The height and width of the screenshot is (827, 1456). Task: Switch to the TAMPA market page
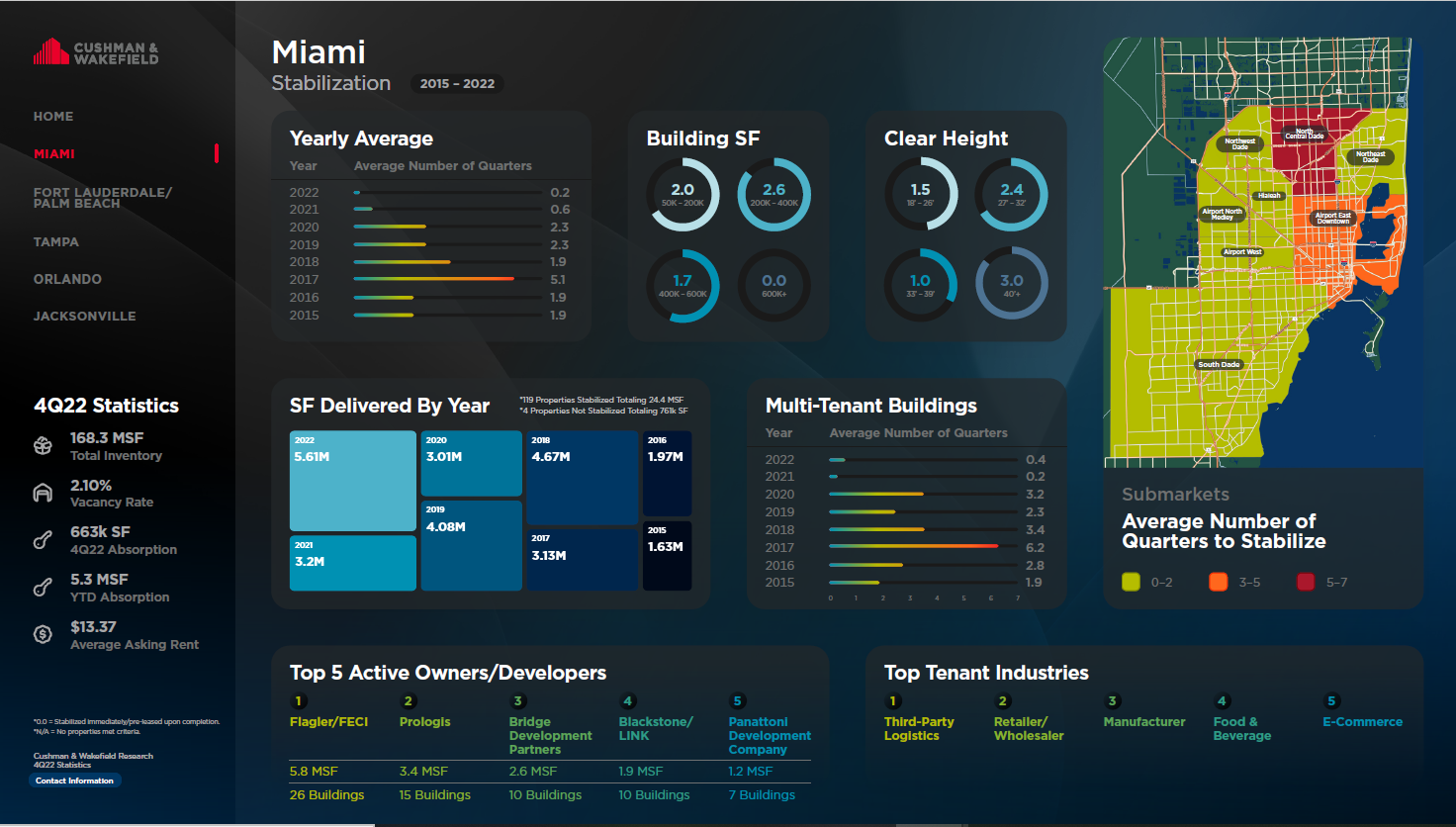[56, 241]
